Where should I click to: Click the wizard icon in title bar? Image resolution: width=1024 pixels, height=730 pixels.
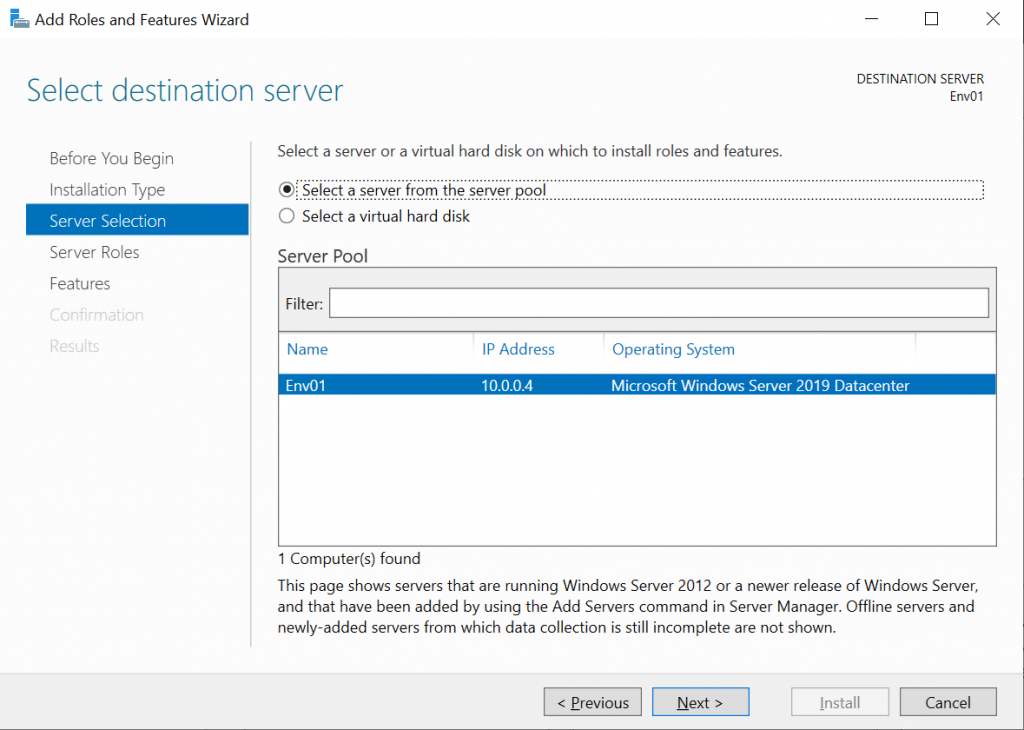[19, 19]
